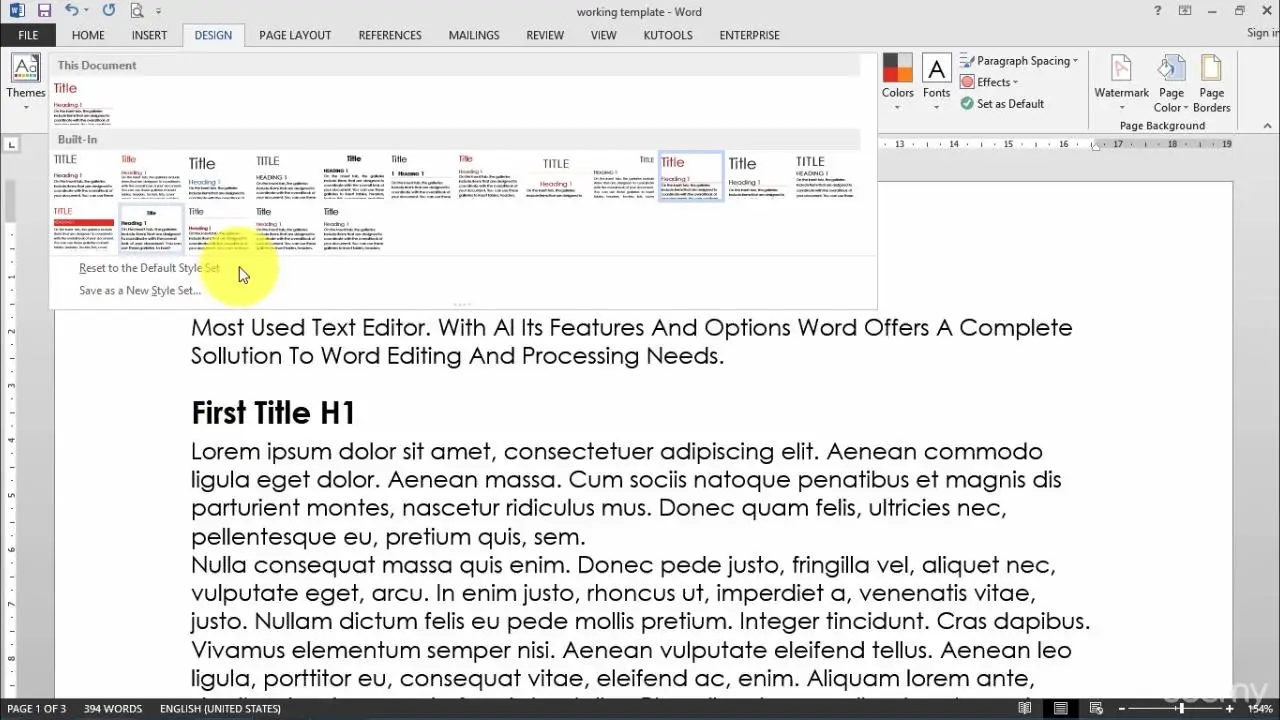Screen dimensions: 1280x720
Task: Switch to the HOME tab
Action: [x=88, y=35]
